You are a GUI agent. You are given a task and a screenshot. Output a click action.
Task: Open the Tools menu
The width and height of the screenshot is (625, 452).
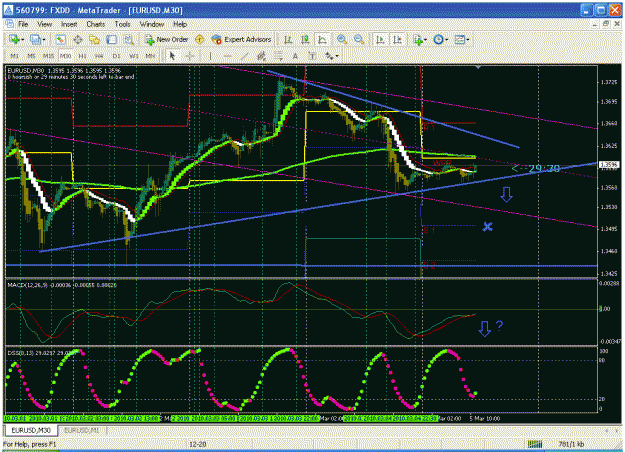click(122, 24)
